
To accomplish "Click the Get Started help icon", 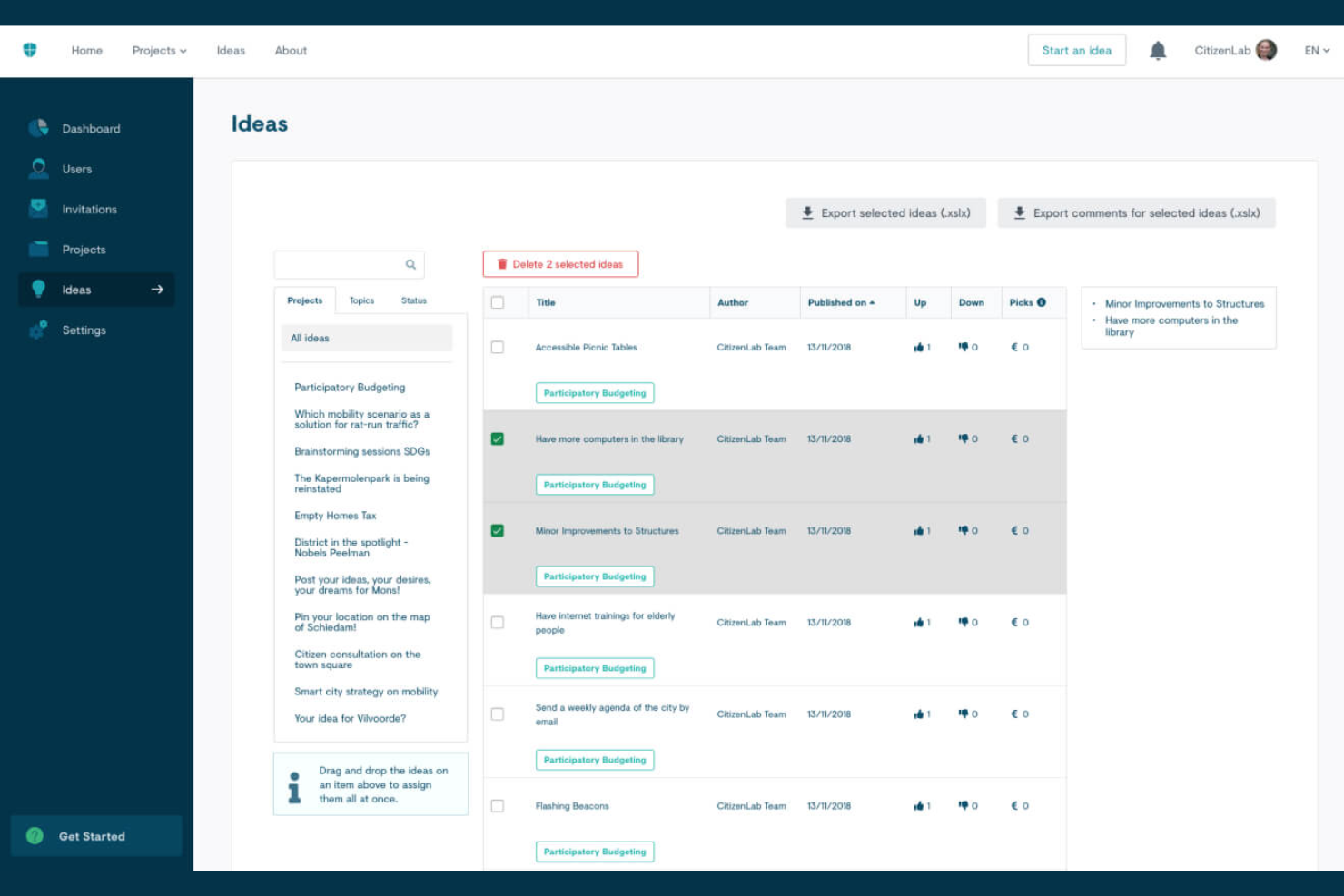I will click(x=35, y=836).
